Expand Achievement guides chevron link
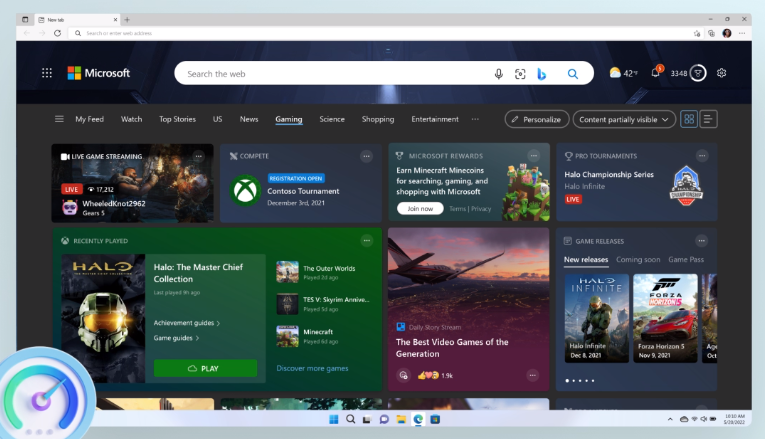 point(187,323)
